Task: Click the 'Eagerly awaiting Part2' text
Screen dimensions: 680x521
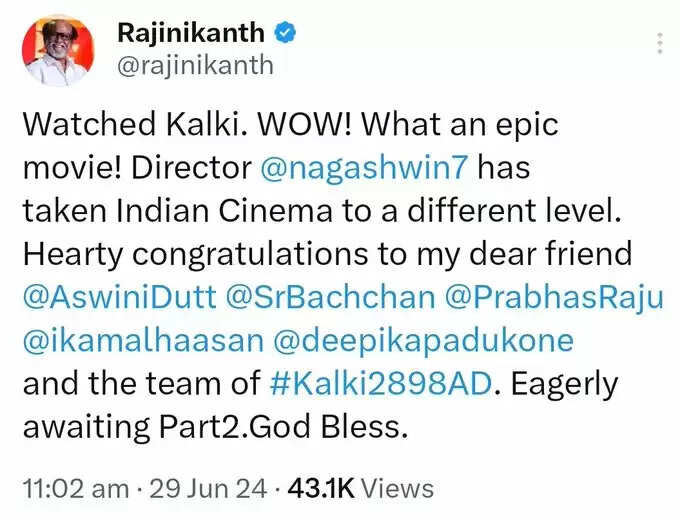Action: [320, 406]
